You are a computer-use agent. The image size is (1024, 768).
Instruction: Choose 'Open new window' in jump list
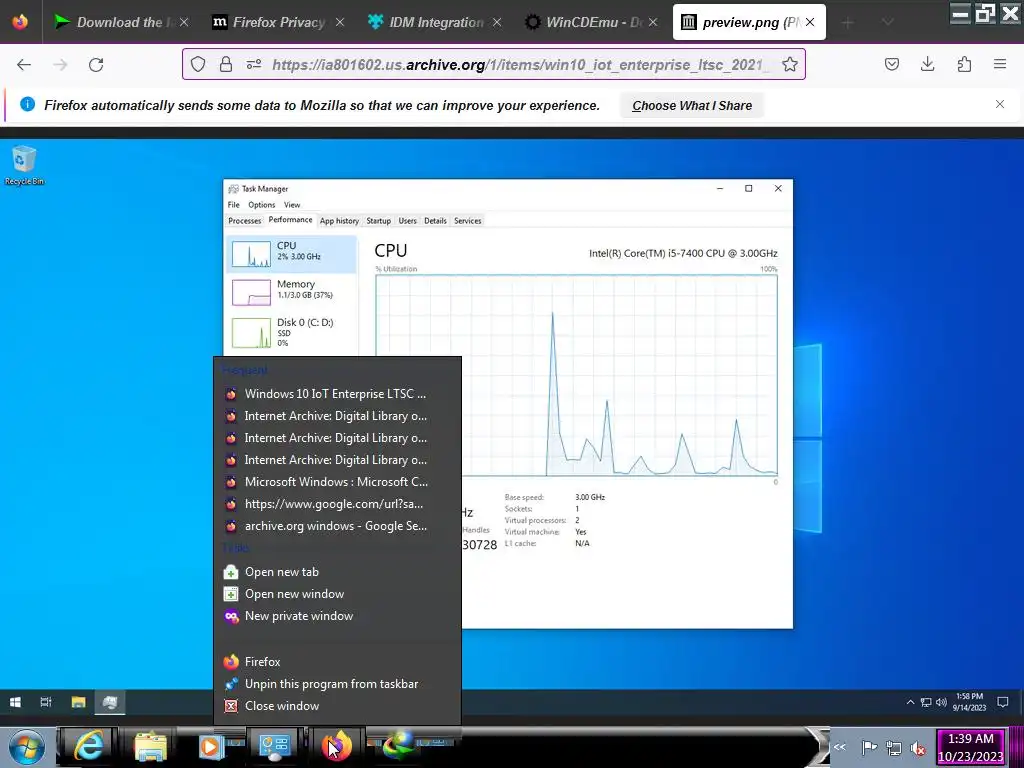pyautogui.click(x=337, y=594)
